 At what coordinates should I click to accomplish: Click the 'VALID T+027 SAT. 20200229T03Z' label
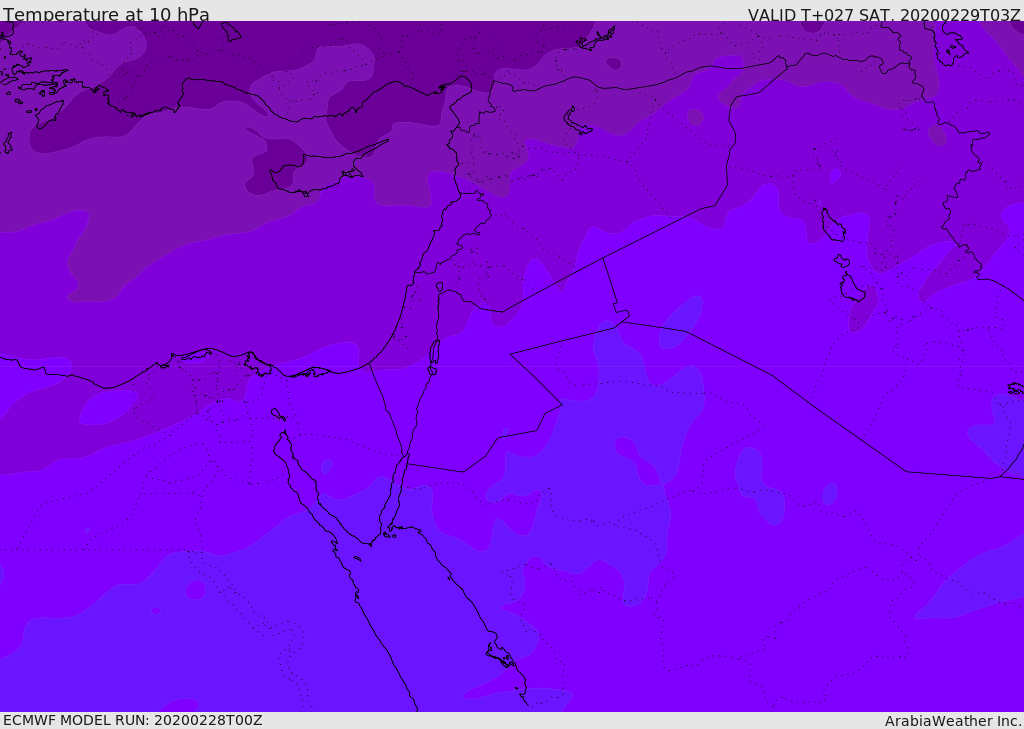[884, 14]
